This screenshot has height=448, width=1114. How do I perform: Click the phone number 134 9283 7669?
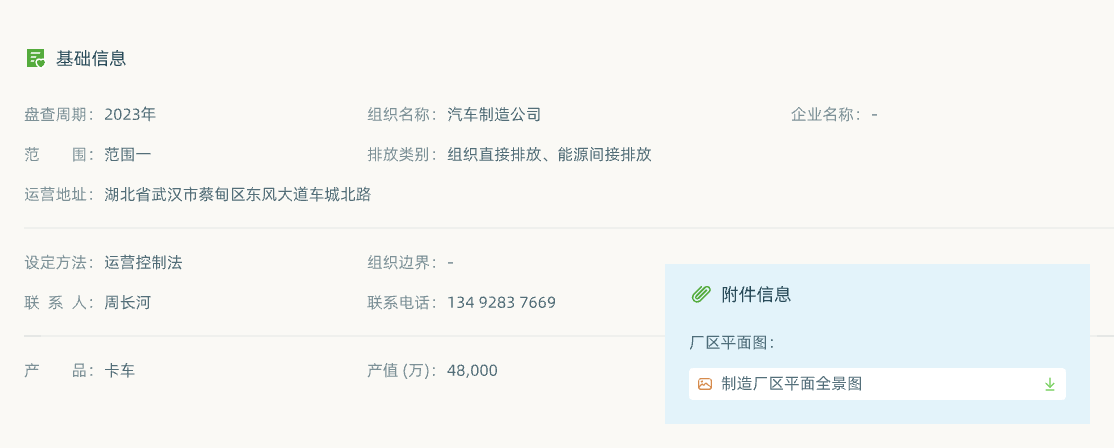[x=502, y=302]
